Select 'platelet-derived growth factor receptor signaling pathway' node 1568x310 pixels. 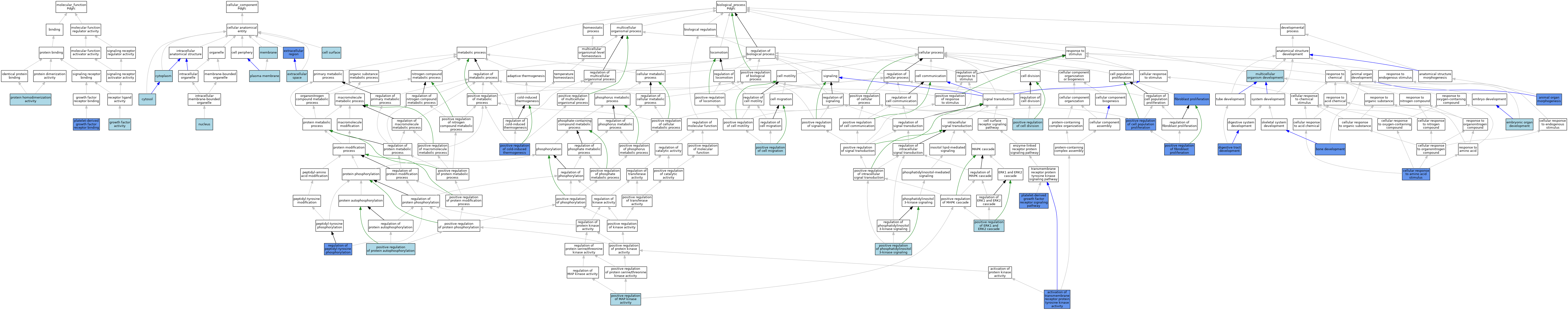tap(1034, 200)
